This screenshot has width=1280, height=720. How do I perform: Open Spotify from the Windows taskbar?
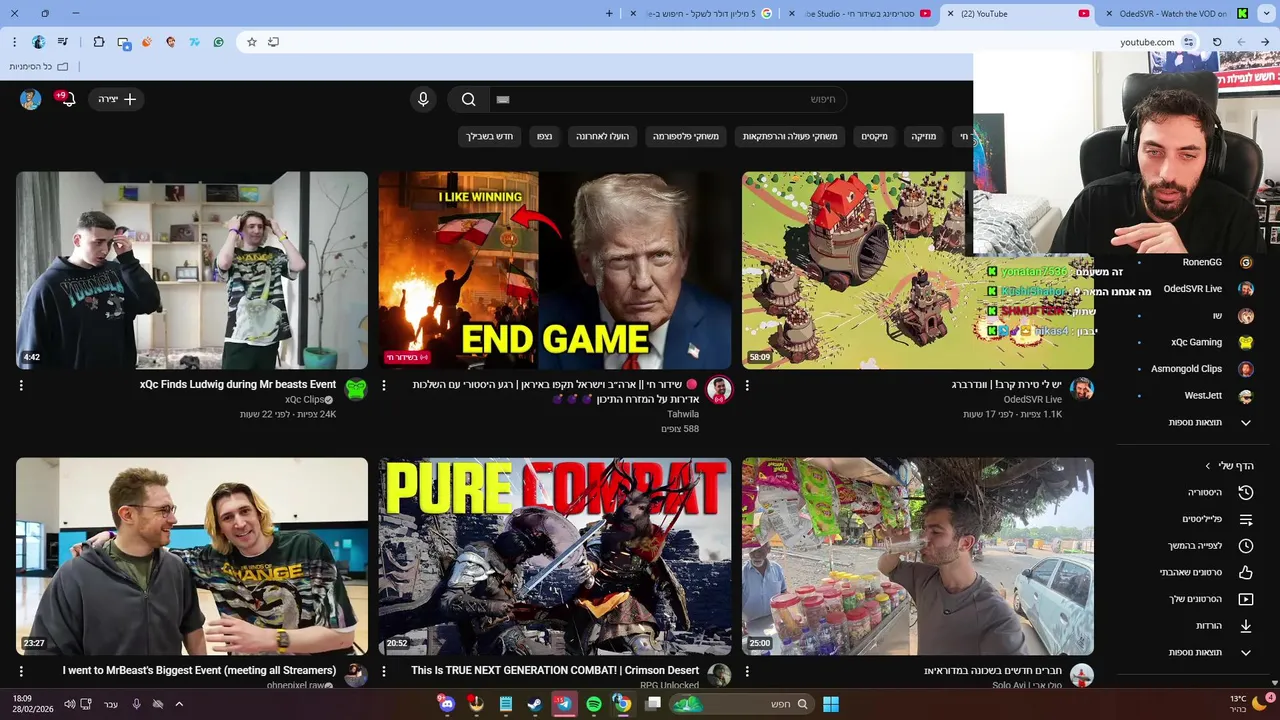(x=594, y=704)
